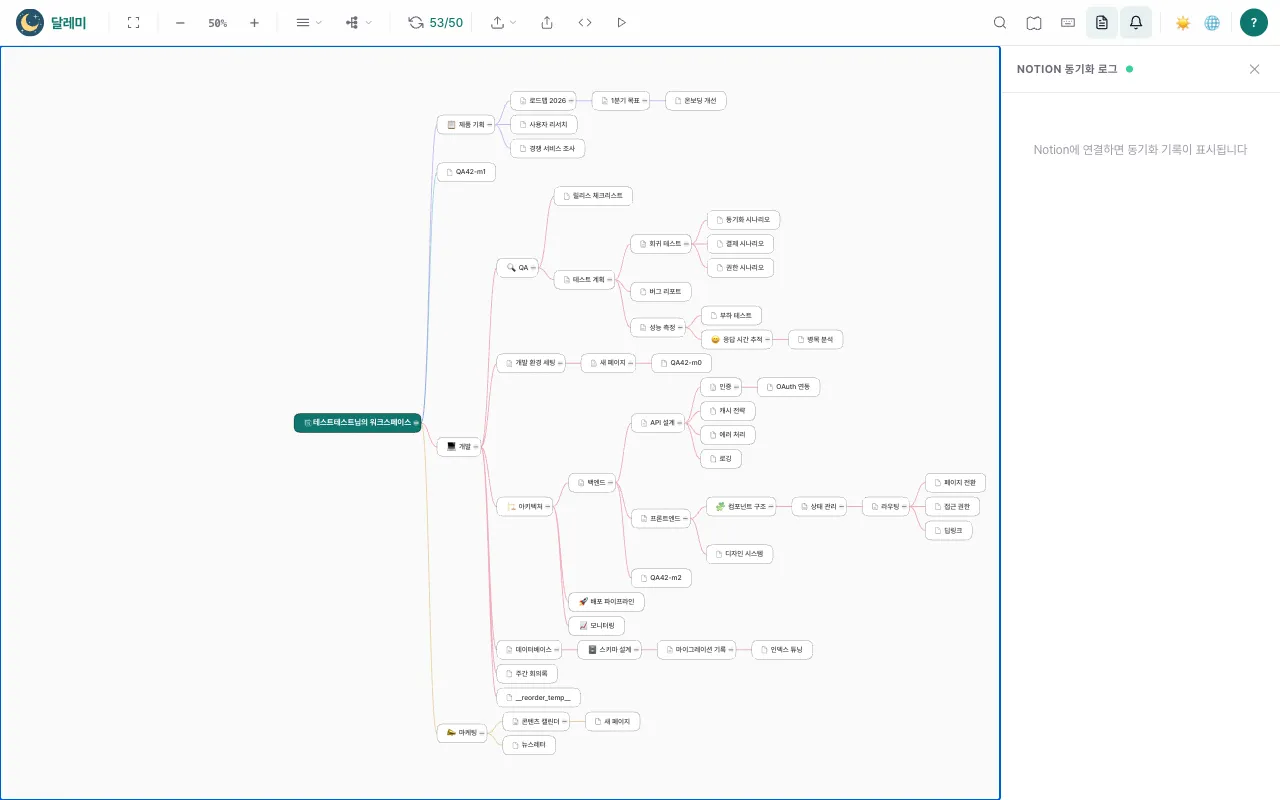Collapse the 라우팅 node branch
The width and height of the screenshot is (1280, 800).
point(905,507)
